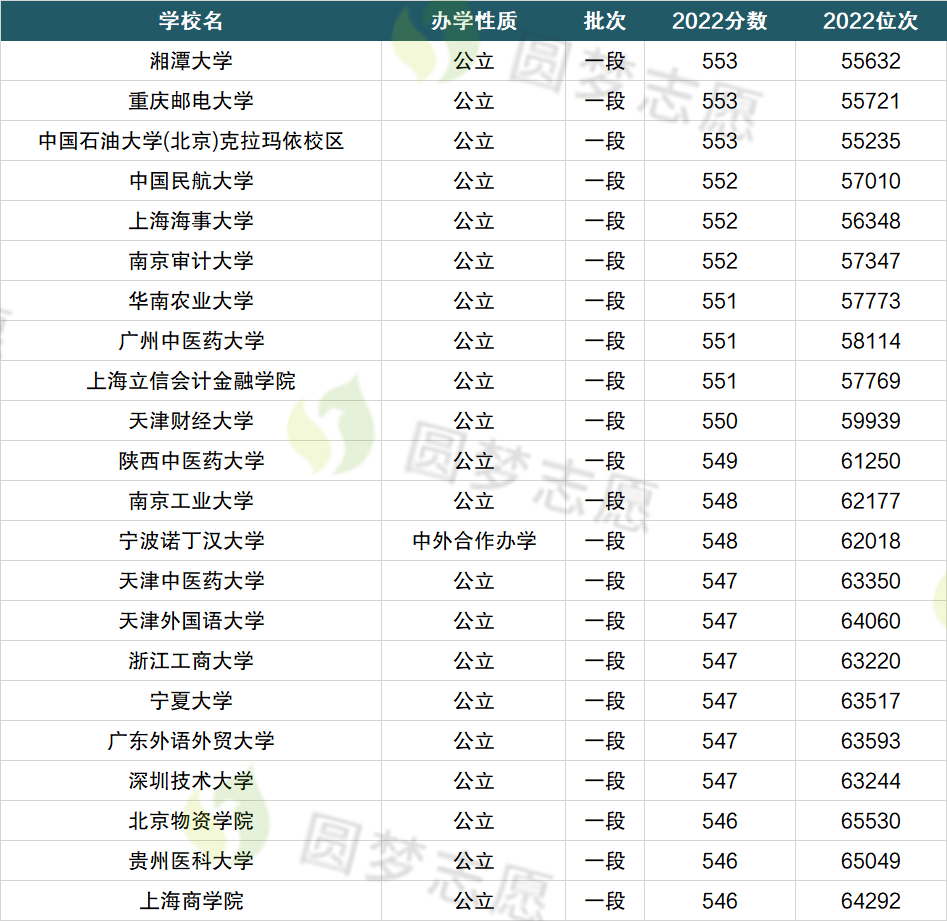Click rank value 57347
Screen dimensions: 947x921
click(870, 261)
